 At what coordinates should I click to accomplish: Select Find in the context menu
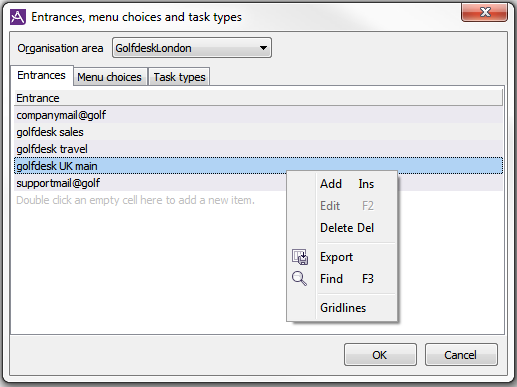(x=347, y=279)
